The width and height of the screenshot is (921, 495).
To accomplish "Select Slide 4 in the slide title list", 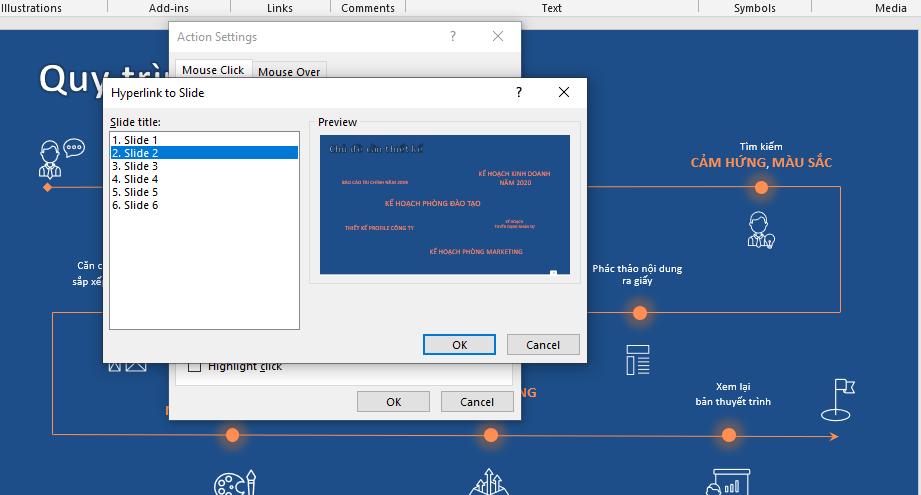I will [x=204, y=179].
